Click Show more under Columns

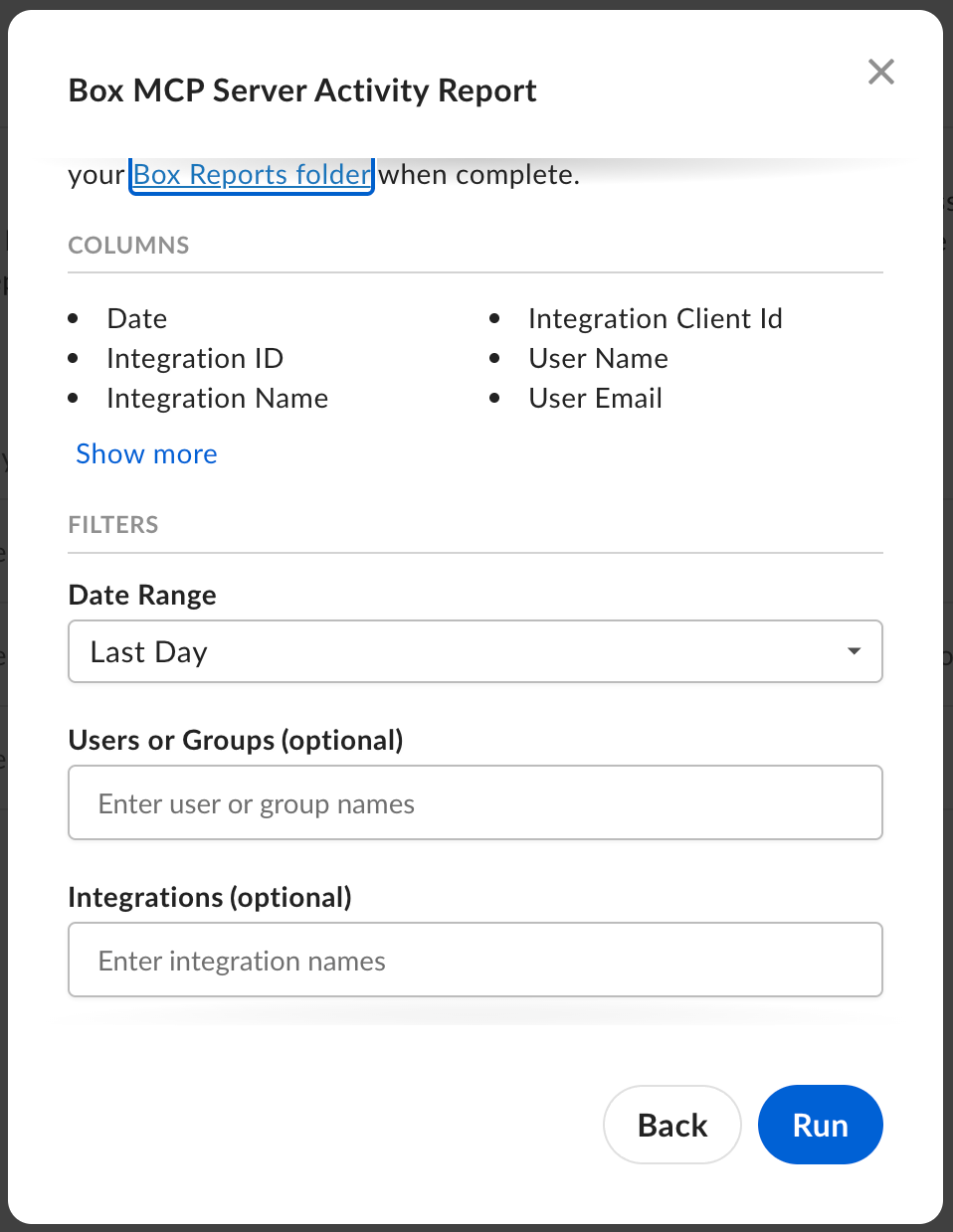pyautogui.click(x=146, y=454)
